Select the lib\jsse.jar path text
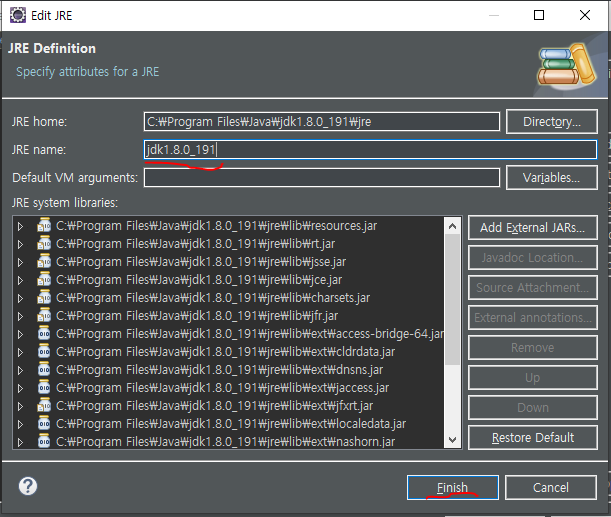611x517 pixels. point(201,262)
